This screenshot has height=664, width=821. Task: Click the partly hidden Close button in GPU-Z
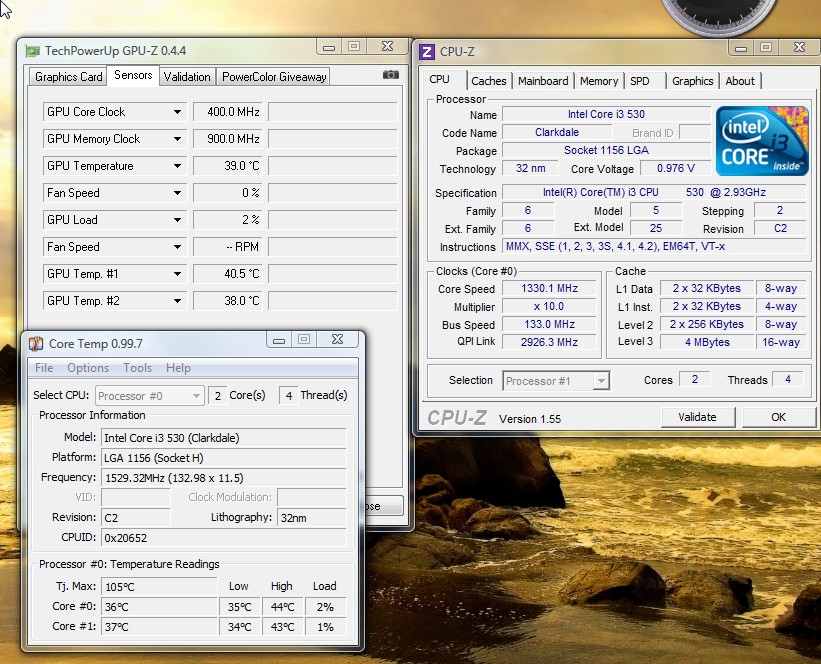pos(384,506)
